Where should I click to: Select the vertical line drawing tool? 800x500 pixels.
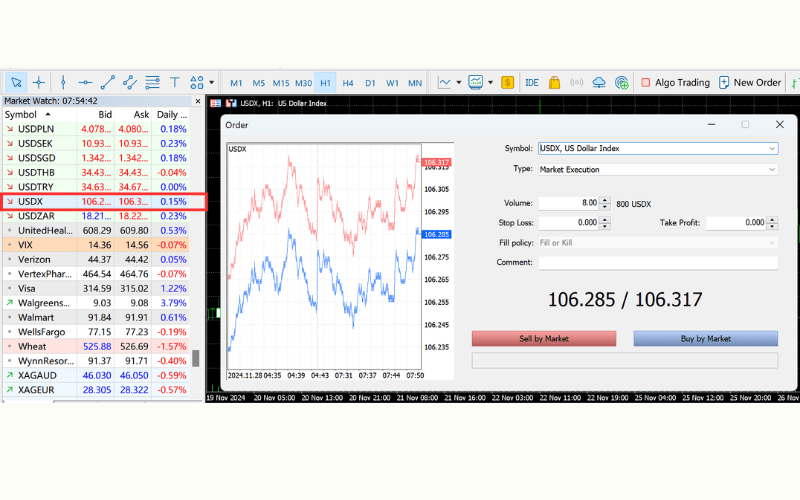point(63,82)
